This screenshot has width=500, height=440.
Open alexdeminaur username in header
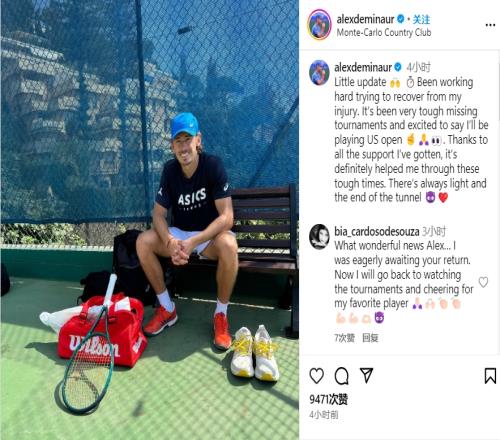click(365, 20)
